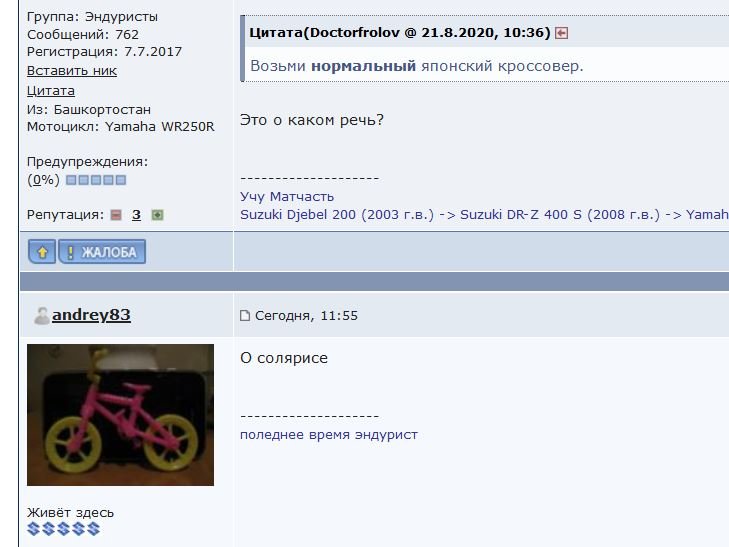Click the Сегодня, 11:55 post timestamp
This screenshot has width=729, height=547.
306,316
